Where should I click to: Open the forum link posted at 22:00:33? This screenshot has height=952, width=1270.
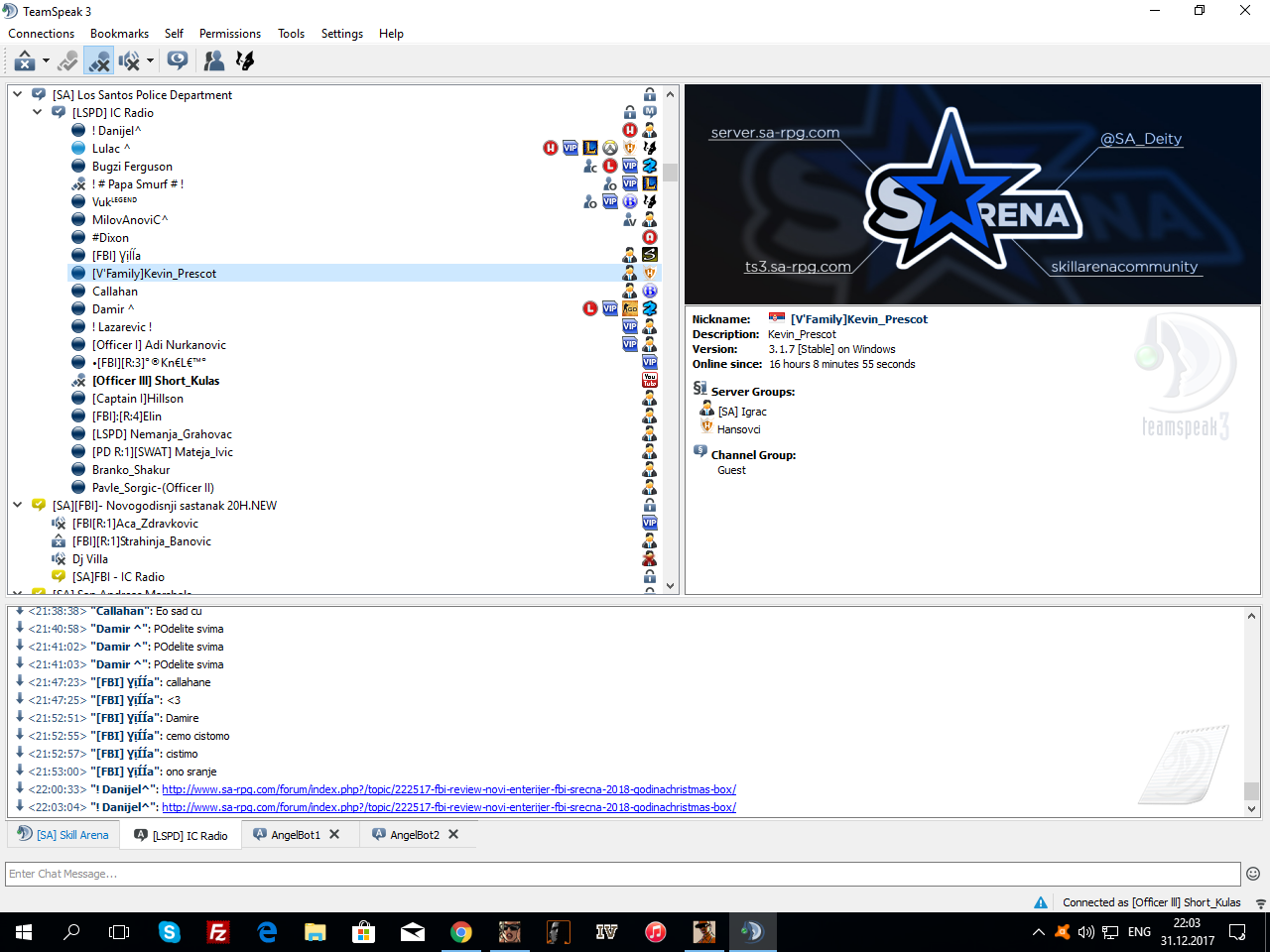pos(448,789)
